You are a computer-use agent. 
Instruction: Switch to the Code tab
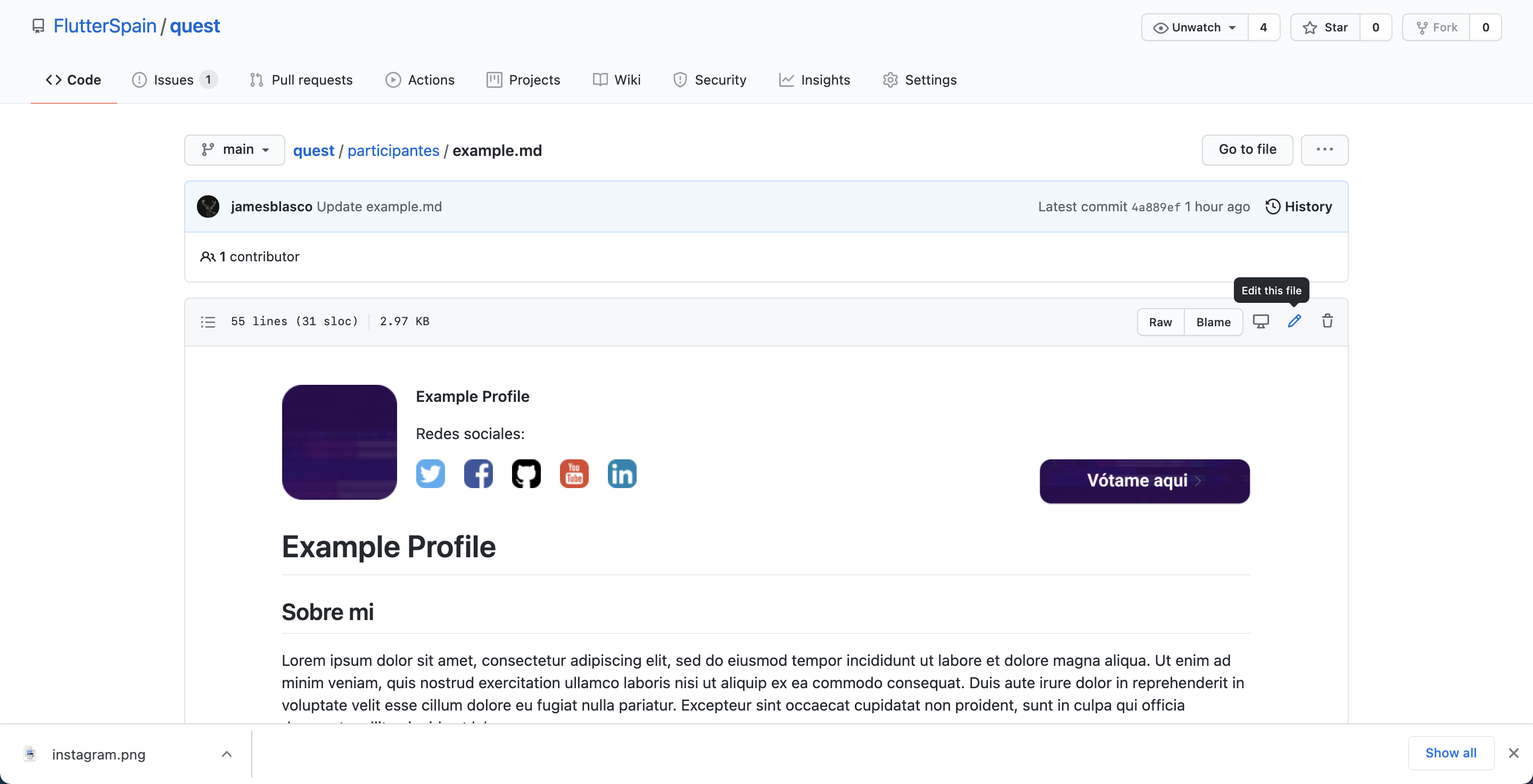(74, 80)
